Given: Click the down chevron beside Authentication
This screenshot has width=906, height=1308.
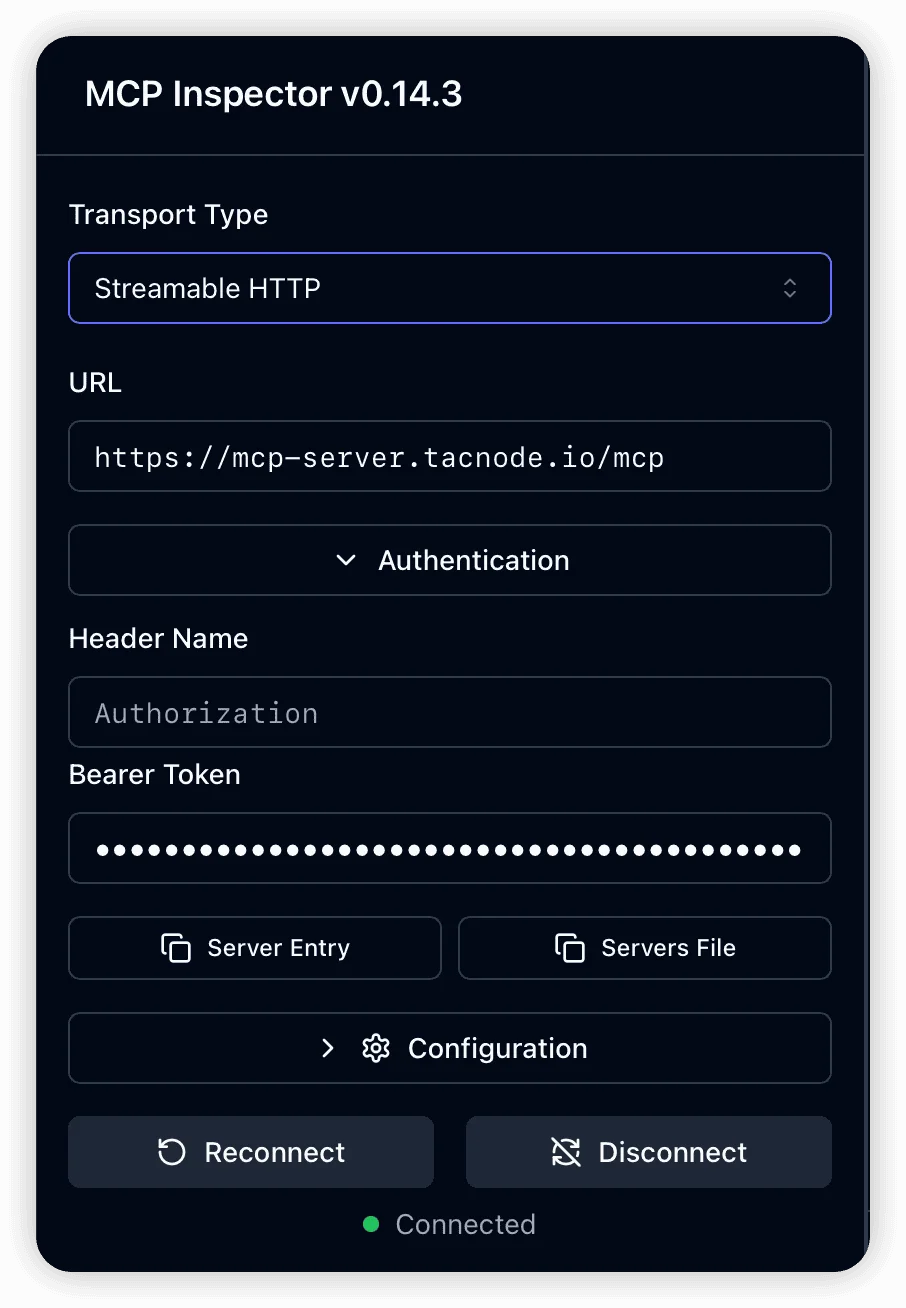Looking at the screenshot, I should pos(346,560).
